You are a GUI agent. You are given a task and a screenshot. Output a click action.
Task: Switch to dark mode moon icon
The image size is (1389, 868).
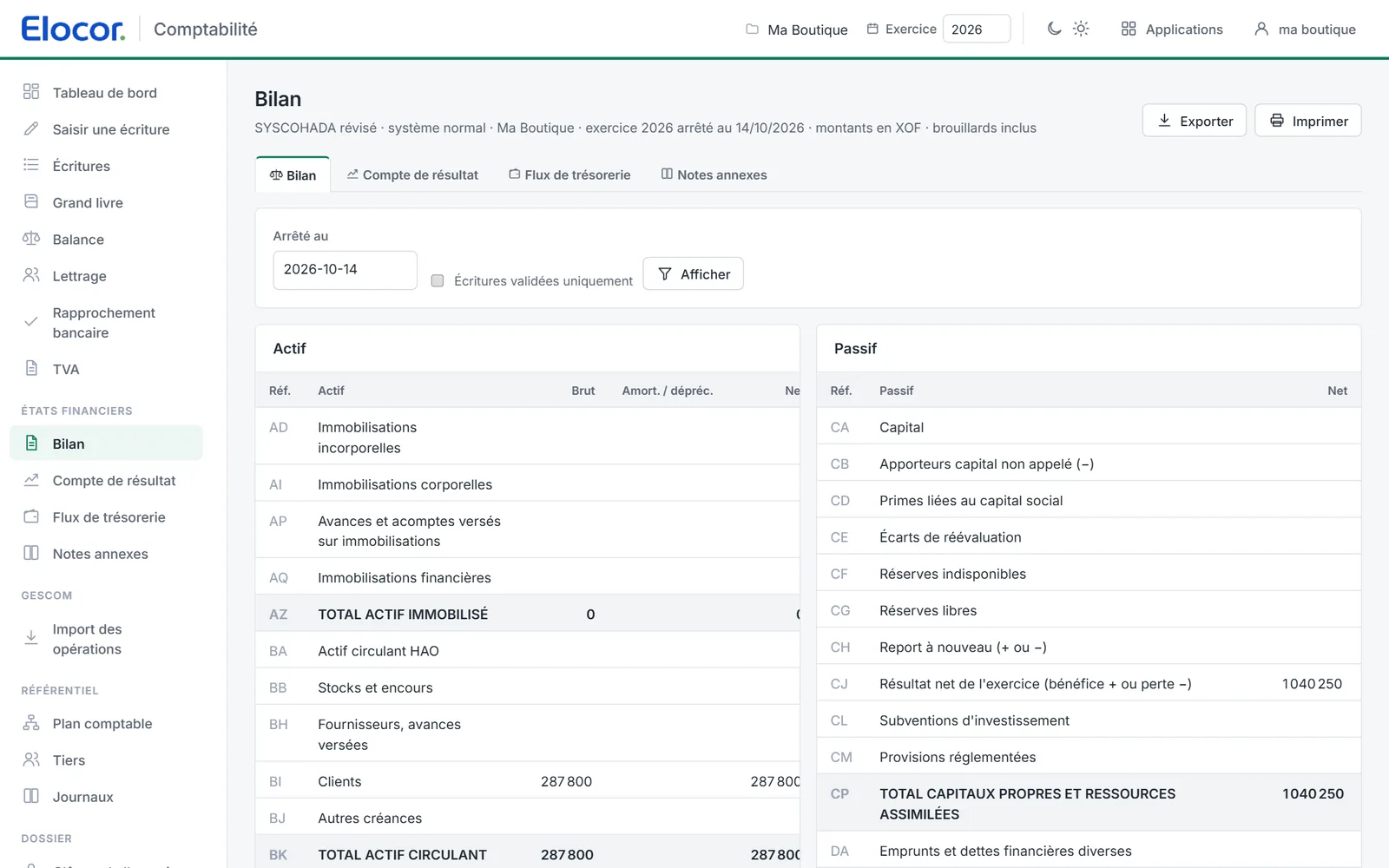click(1054, 29)
